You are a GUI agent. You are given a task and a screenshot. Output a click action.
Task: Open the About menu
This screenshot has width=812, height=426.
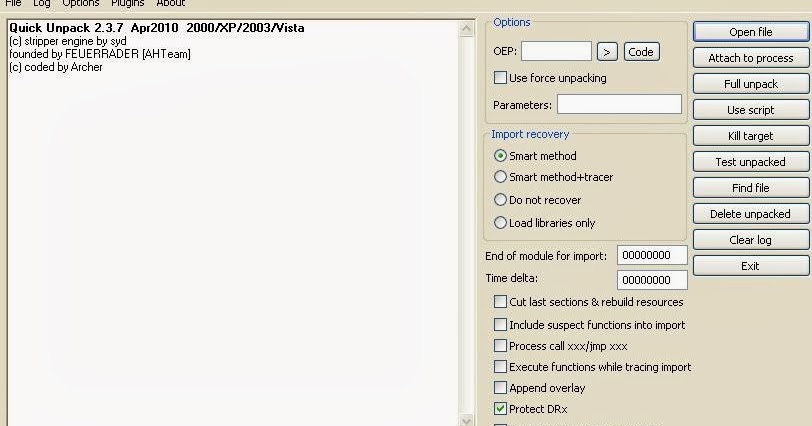pos(170,3)
